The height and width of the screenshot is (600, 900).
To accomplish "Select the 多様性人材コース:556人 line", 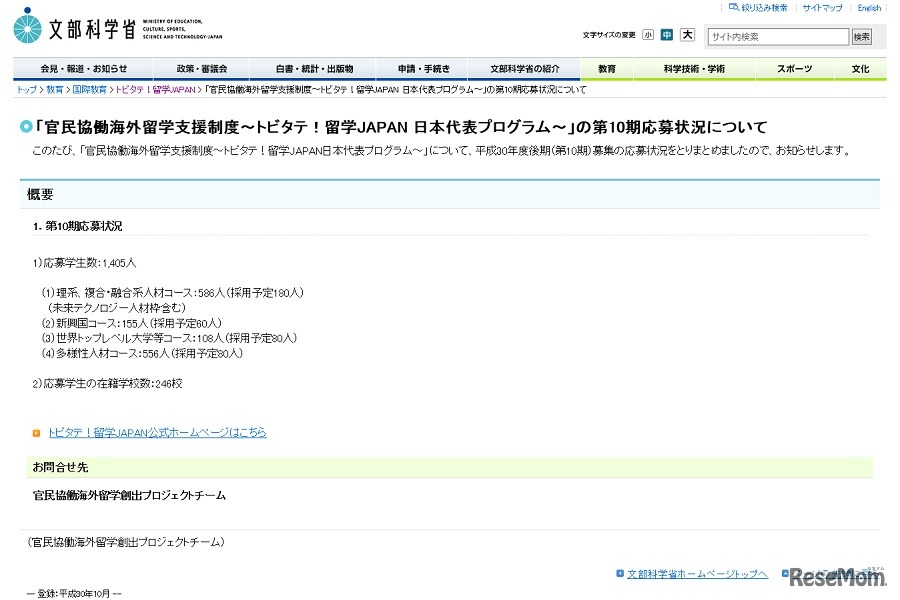I will [x=142, y=353].
